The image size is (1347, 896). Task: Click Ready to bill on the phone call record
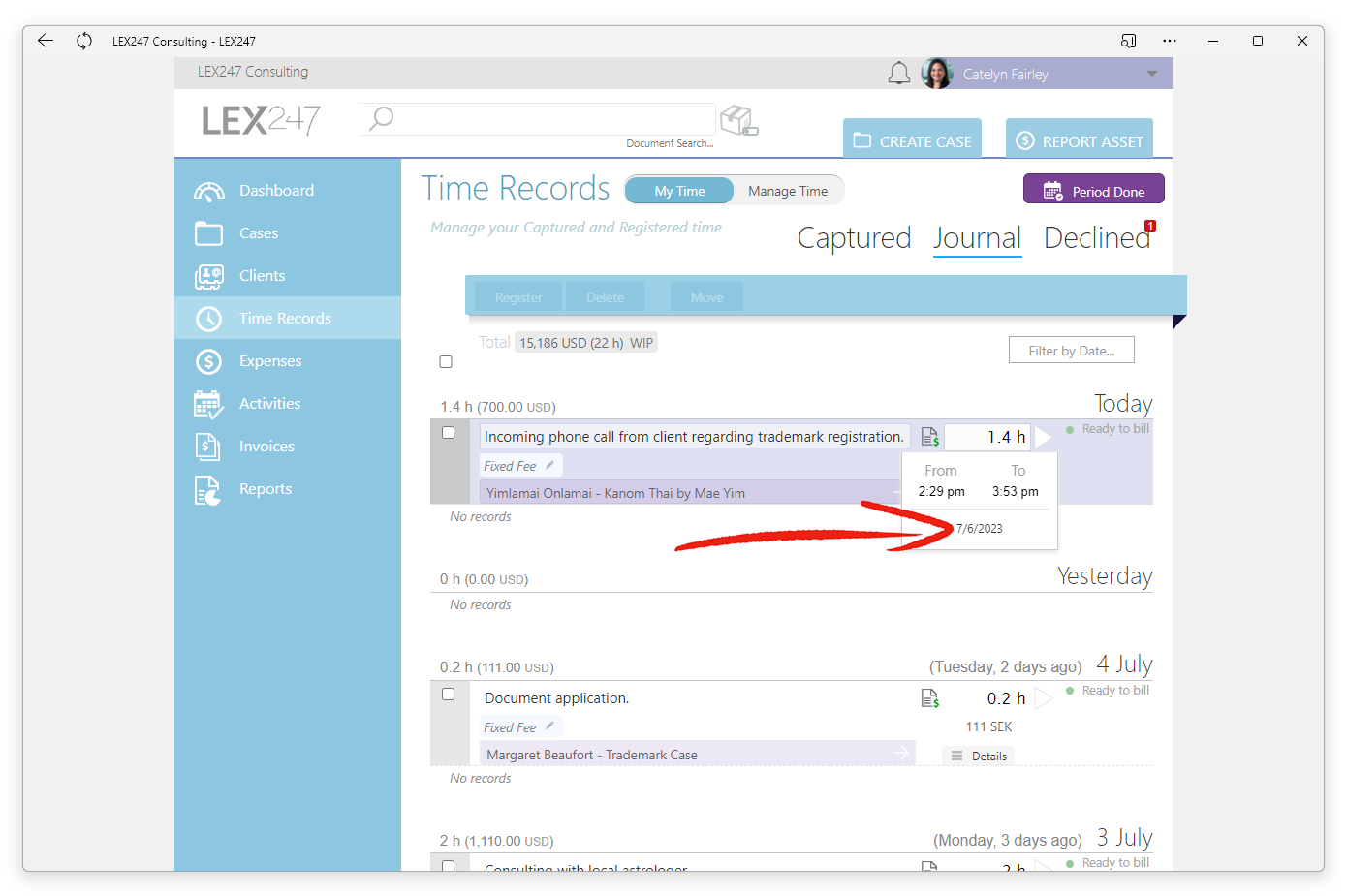(x=1114, y=428)
